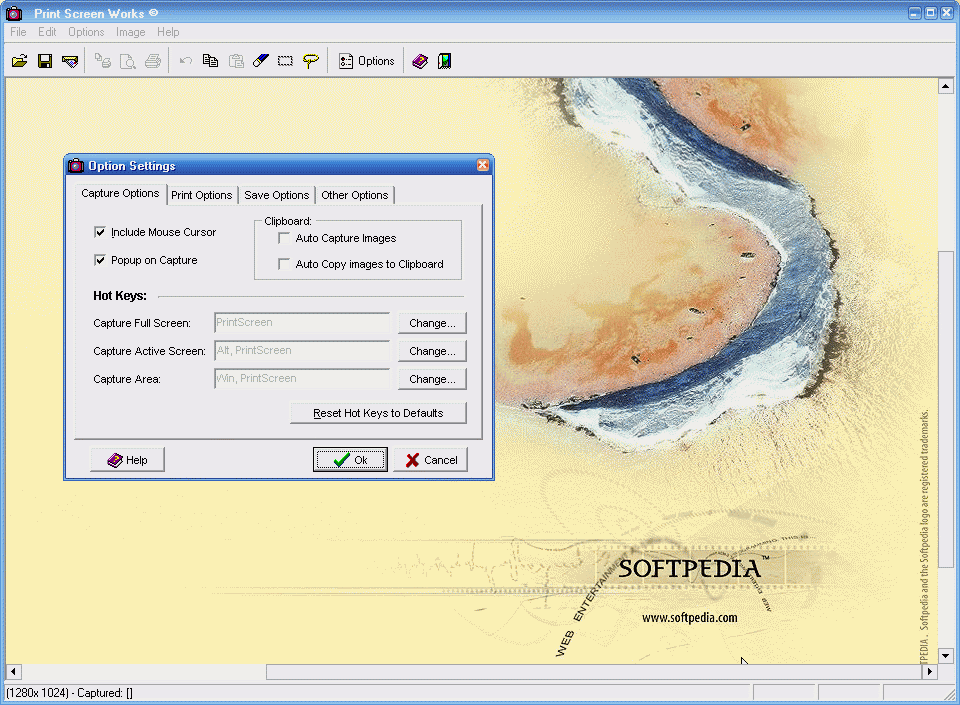Click the purple help book toolbar icon

(420, 61)
